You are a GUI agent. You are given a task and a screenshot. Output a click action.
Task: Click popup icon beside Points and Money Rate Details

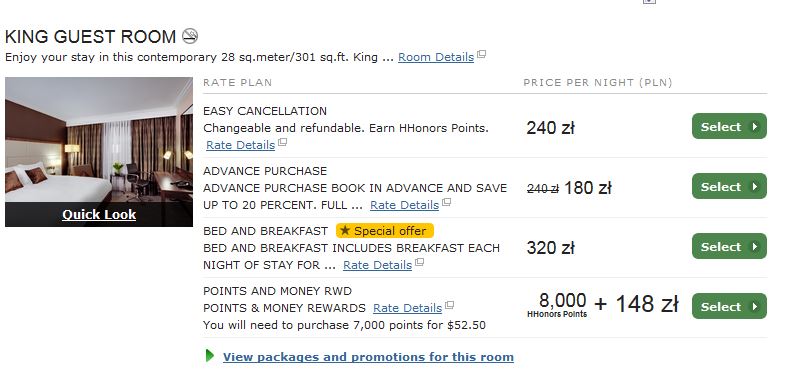tap(450, 305)
